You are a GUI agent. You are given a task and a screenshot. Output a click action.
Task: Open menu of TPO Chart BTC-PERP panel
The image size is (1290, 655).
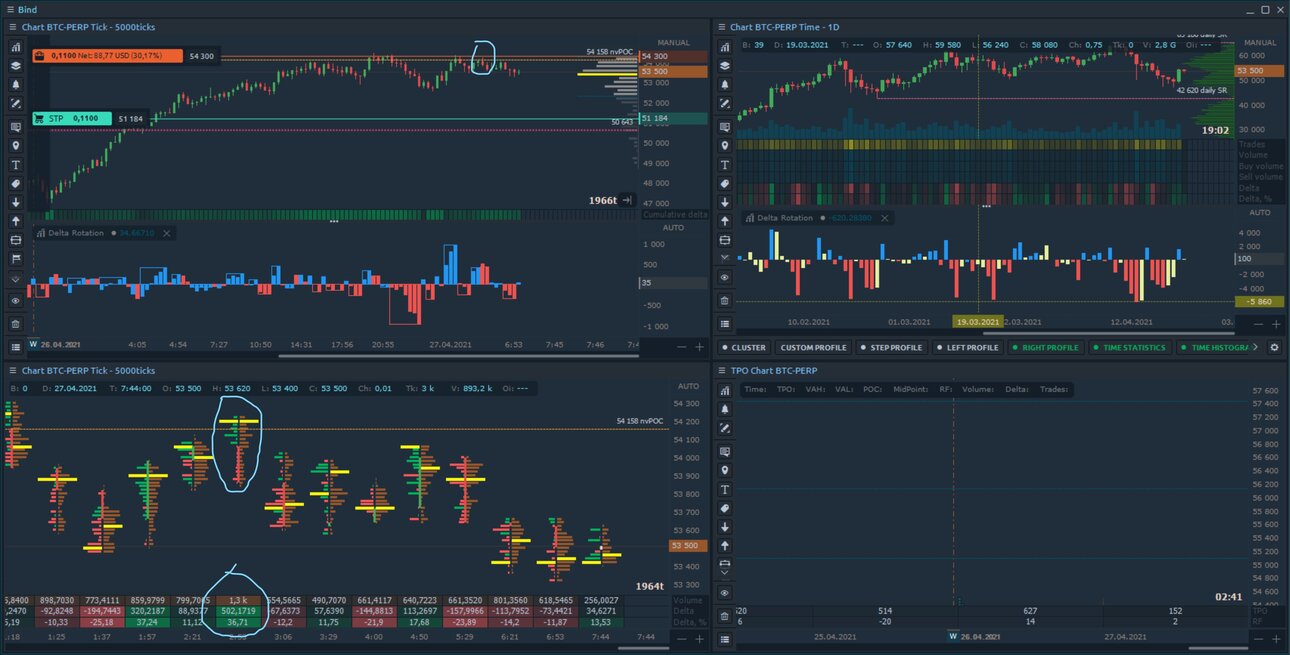pos(721,371)
